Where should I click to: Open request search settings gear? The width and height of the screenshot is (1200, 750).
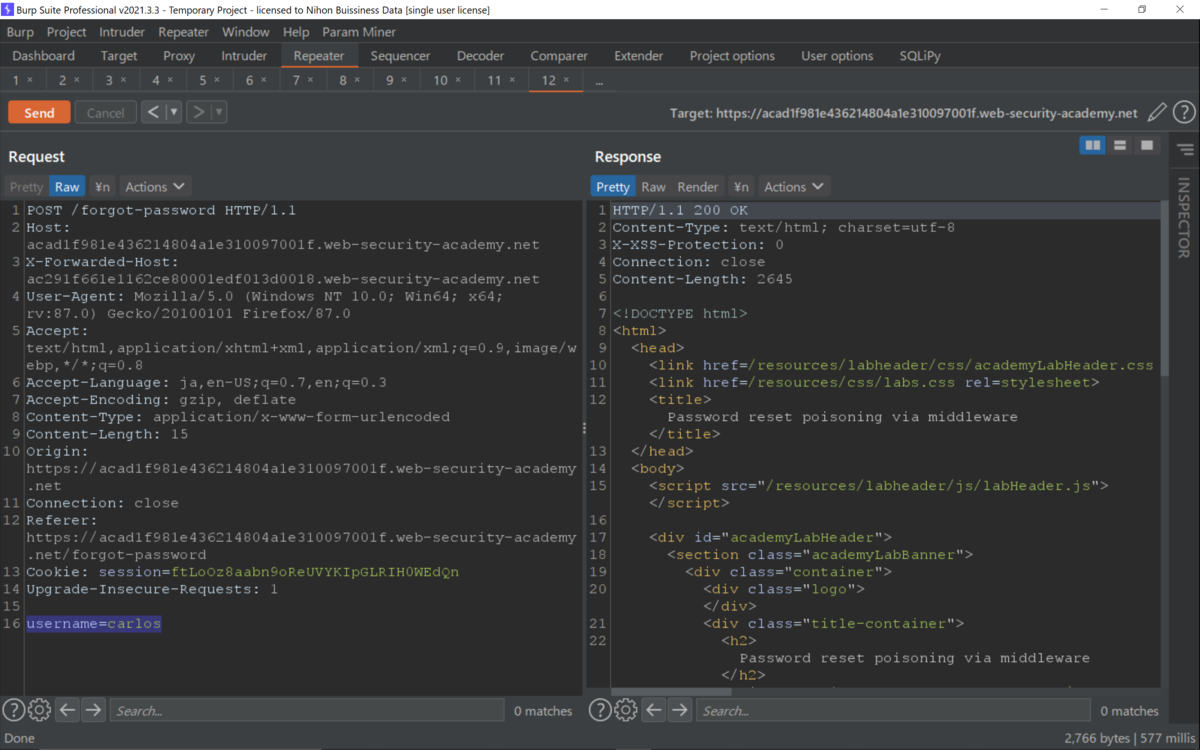tap(40, 711)
